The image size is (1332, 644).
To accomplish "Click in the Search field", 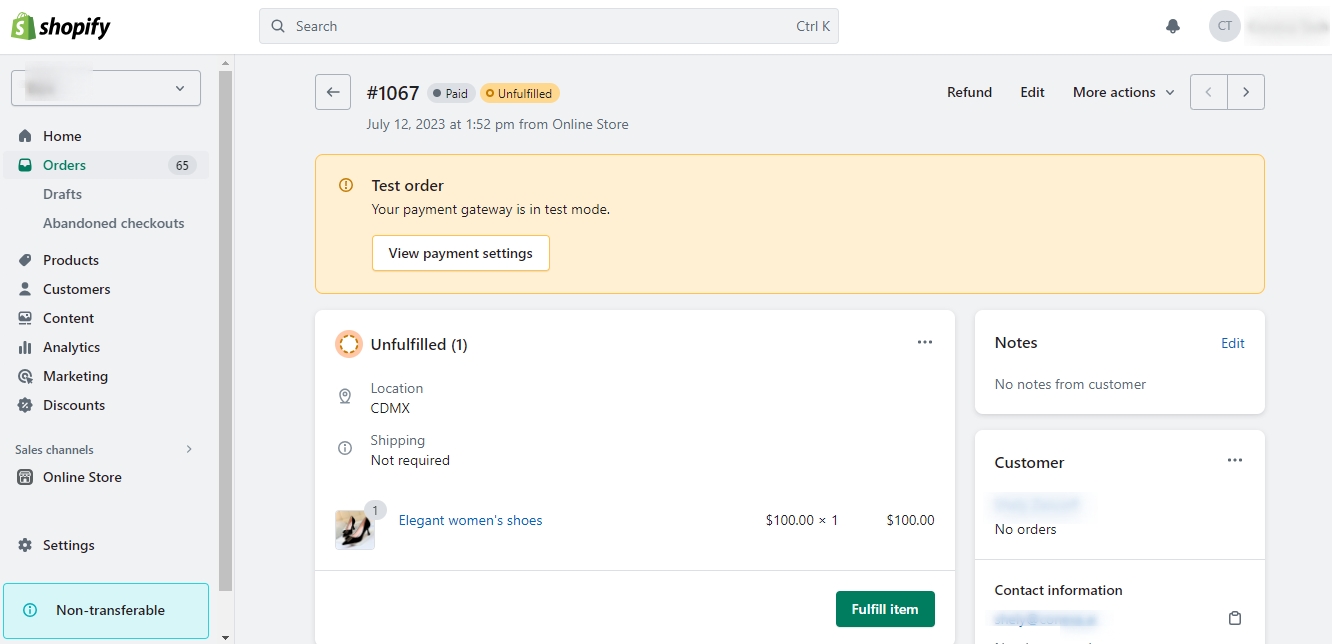I will tap(540, 26).
